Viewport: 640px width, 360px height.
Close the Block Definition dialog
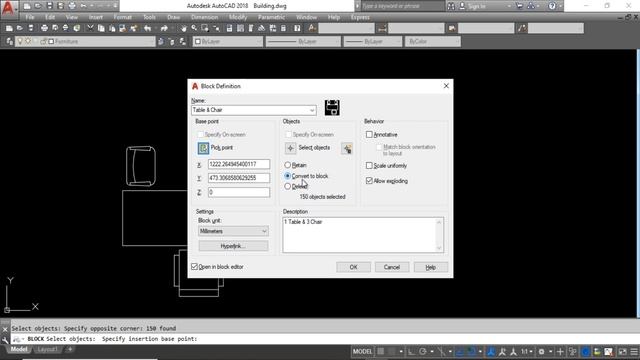click(446, 86)
